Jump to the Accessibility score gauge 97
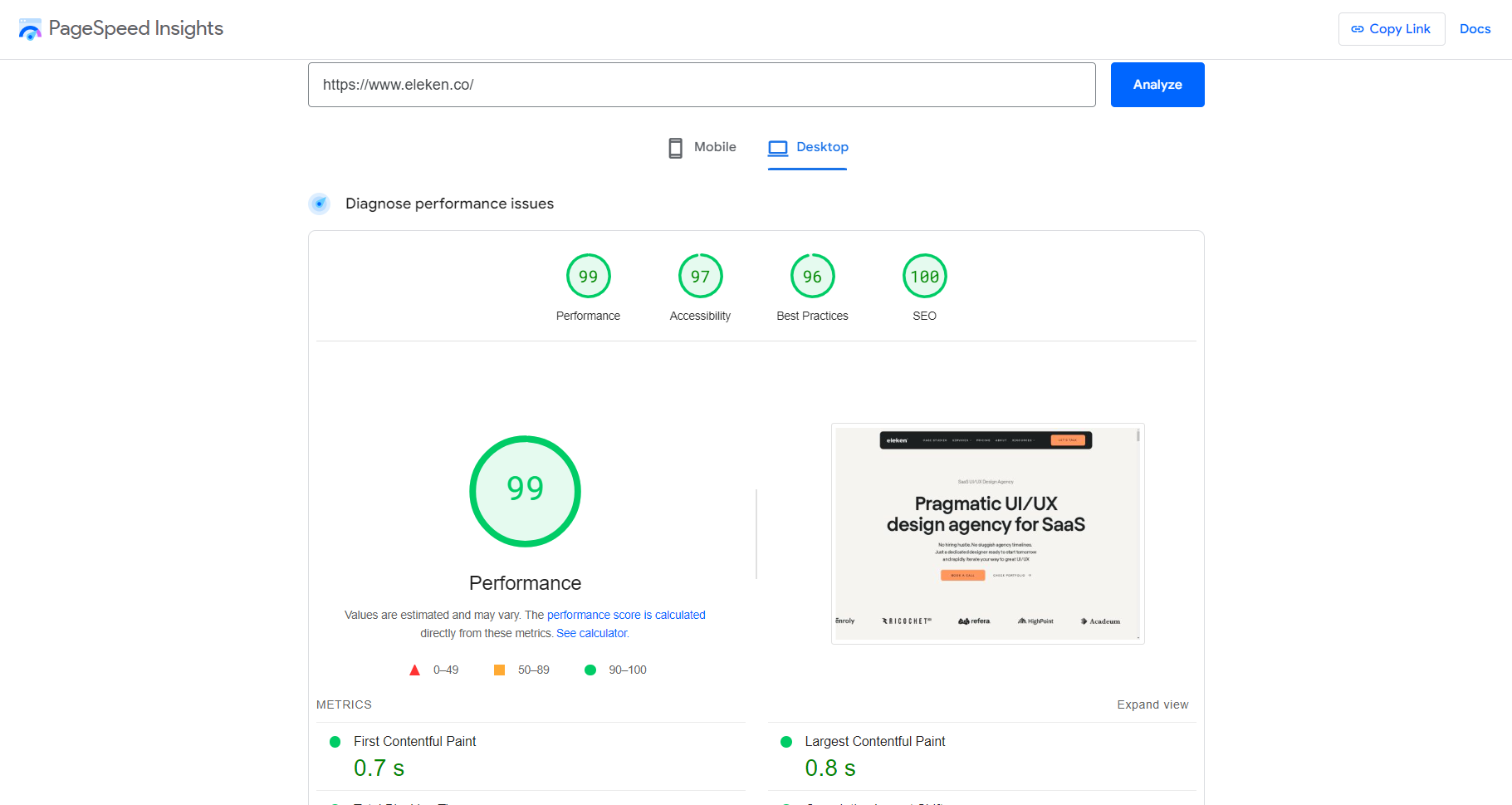Image resolution: width=1512 pixels, height=805 pixels. click(x=700, y=276)
